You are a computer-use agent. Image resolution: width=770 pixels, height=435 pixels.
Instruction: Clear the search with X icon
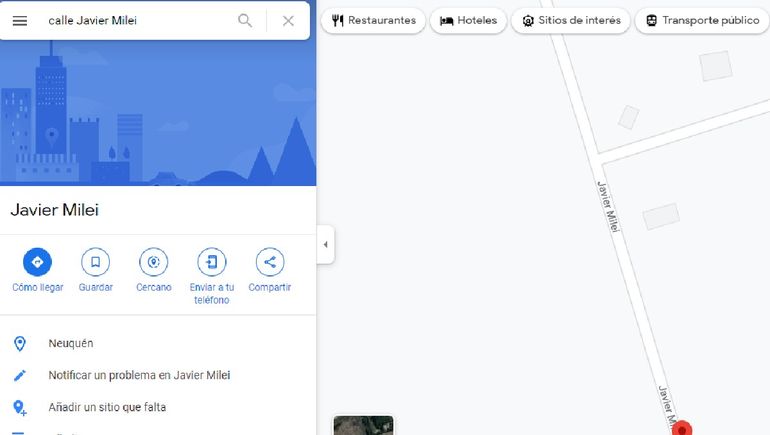(288, 21)
